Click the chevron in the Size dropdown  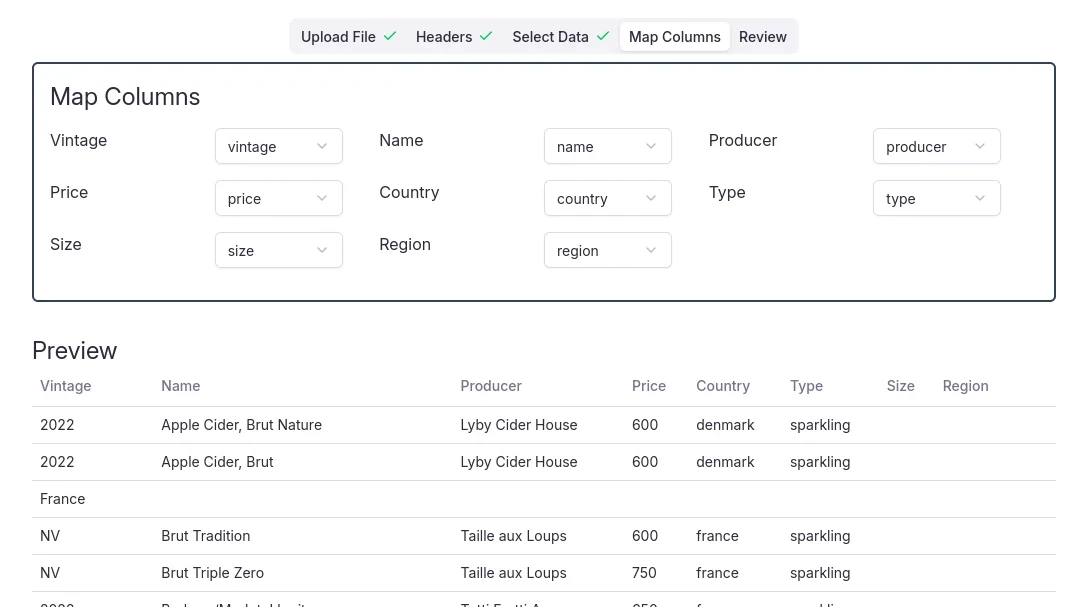(x=322, y=251)
